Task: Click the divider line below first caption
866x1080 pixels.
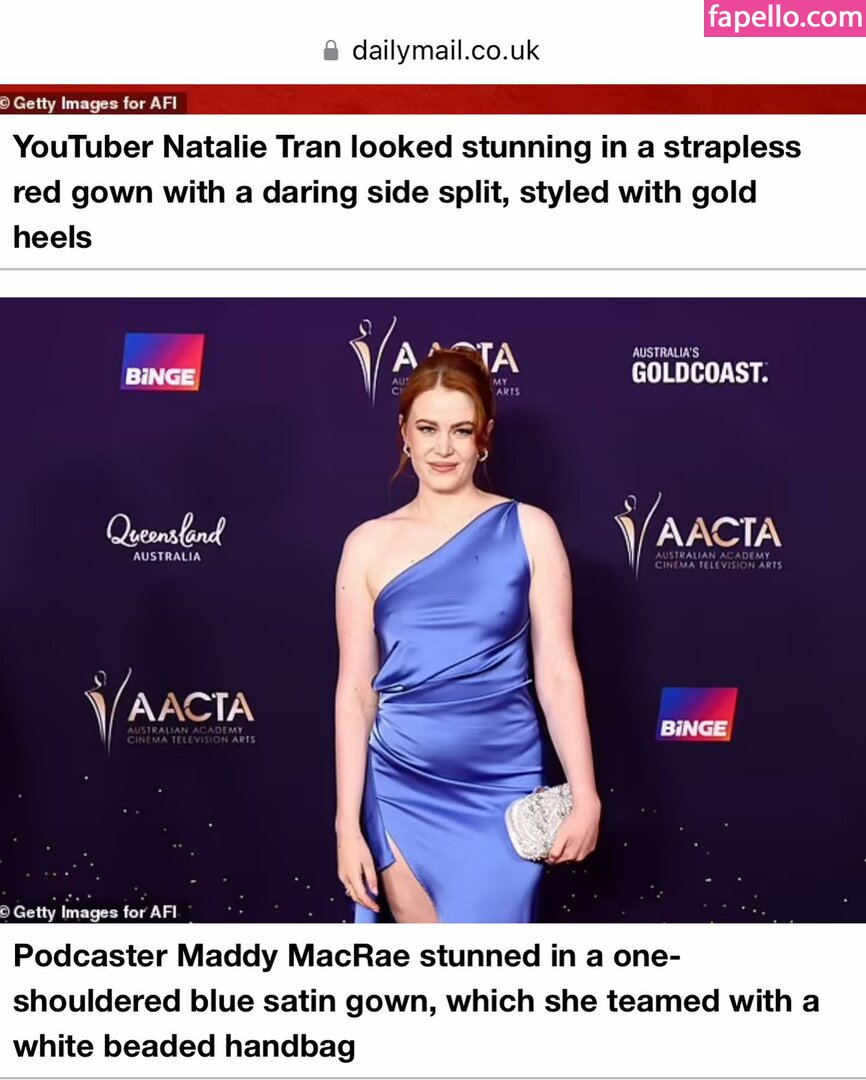Action: click(433, 269)
